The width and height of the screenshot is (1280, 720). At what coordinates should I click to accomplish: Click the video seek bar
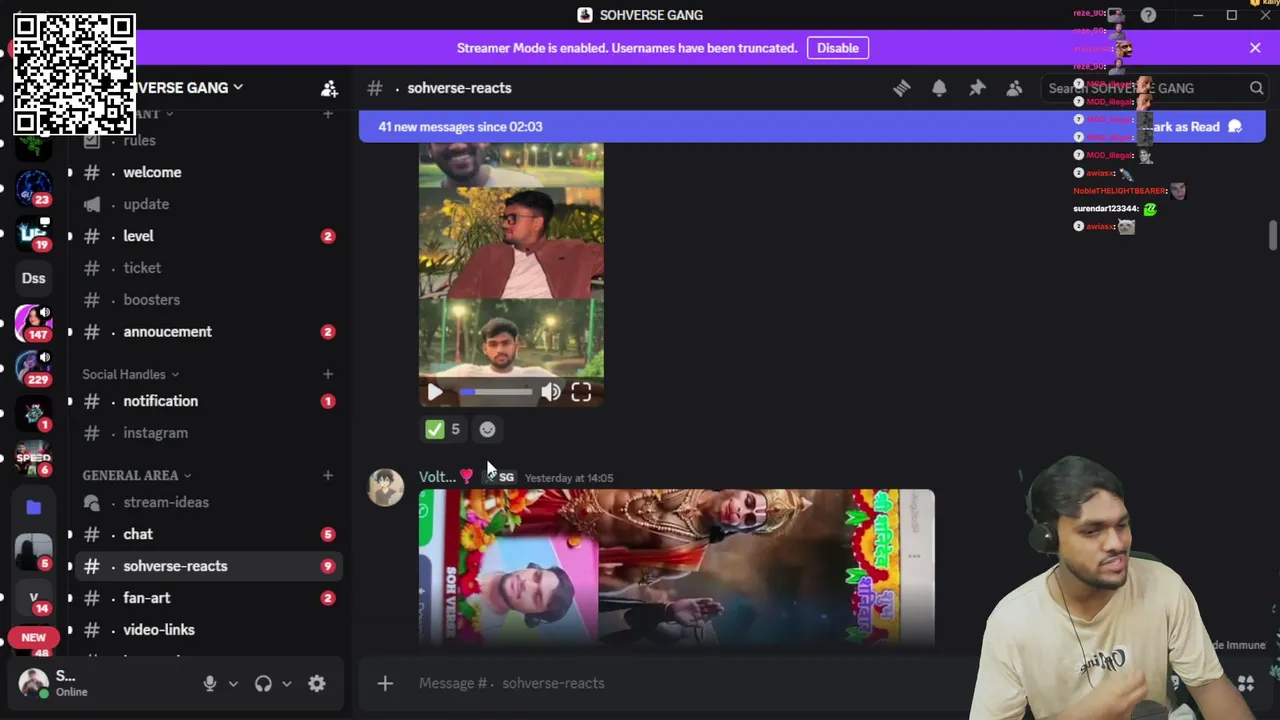495,393
